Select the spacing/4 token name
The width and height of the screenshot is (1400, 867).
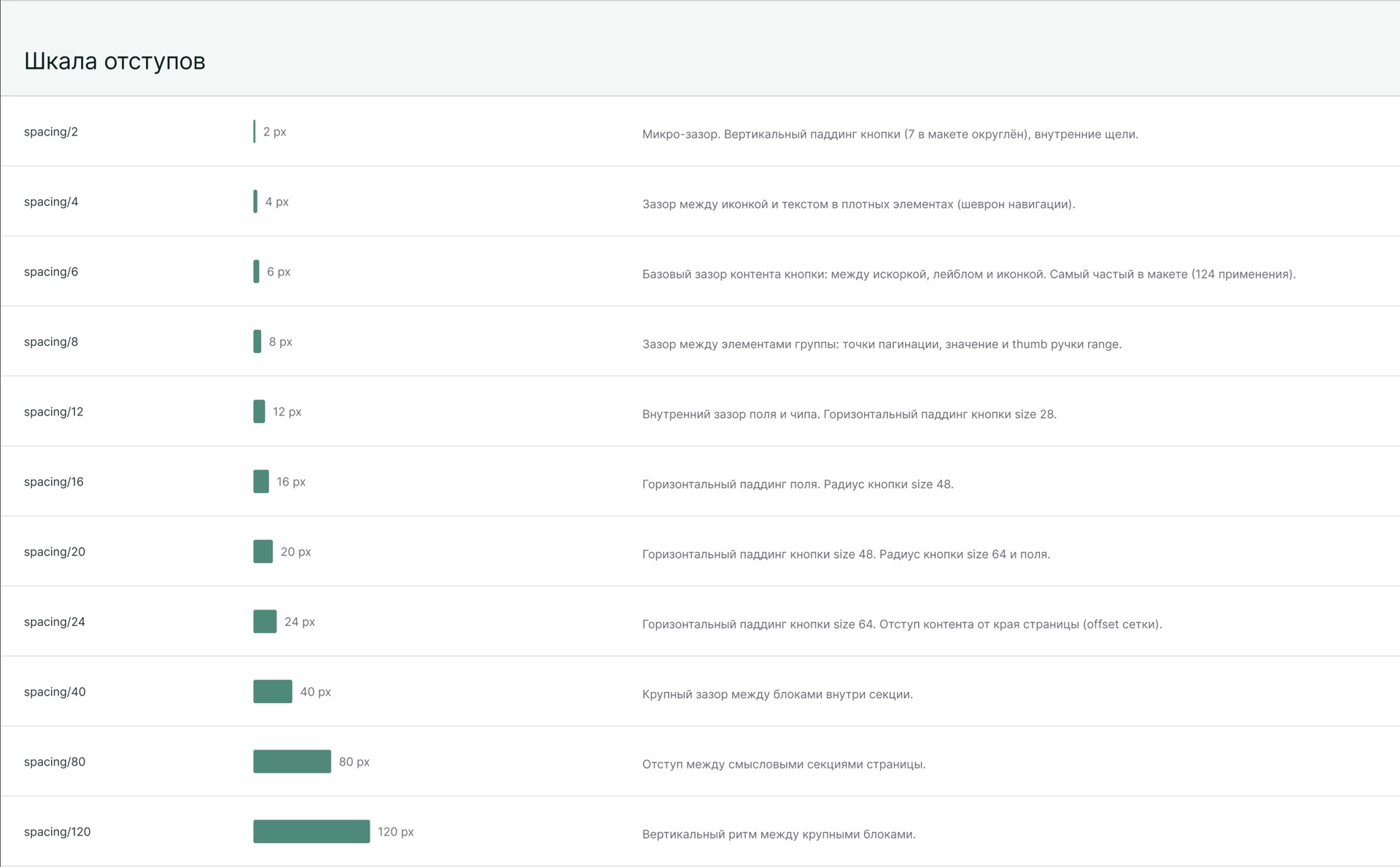pyautogui.click(x=51, y=202)
